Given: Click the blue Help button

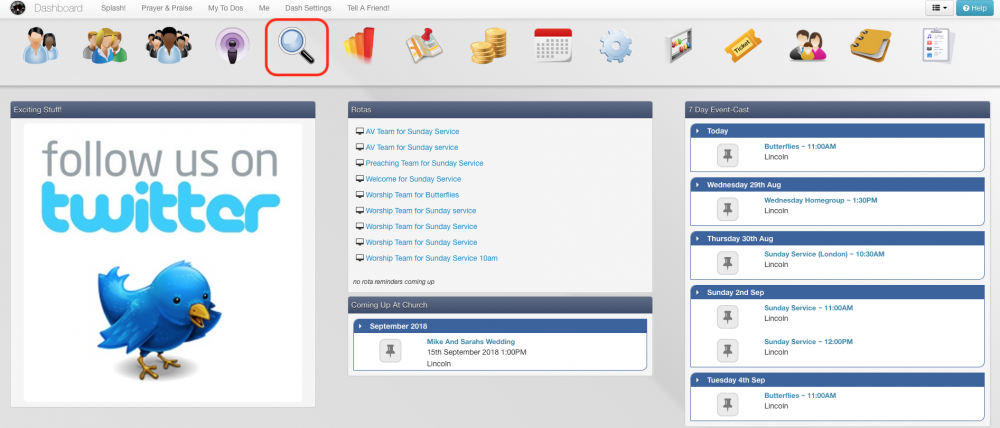Looking at the screenshot, I should coord(974,8).
